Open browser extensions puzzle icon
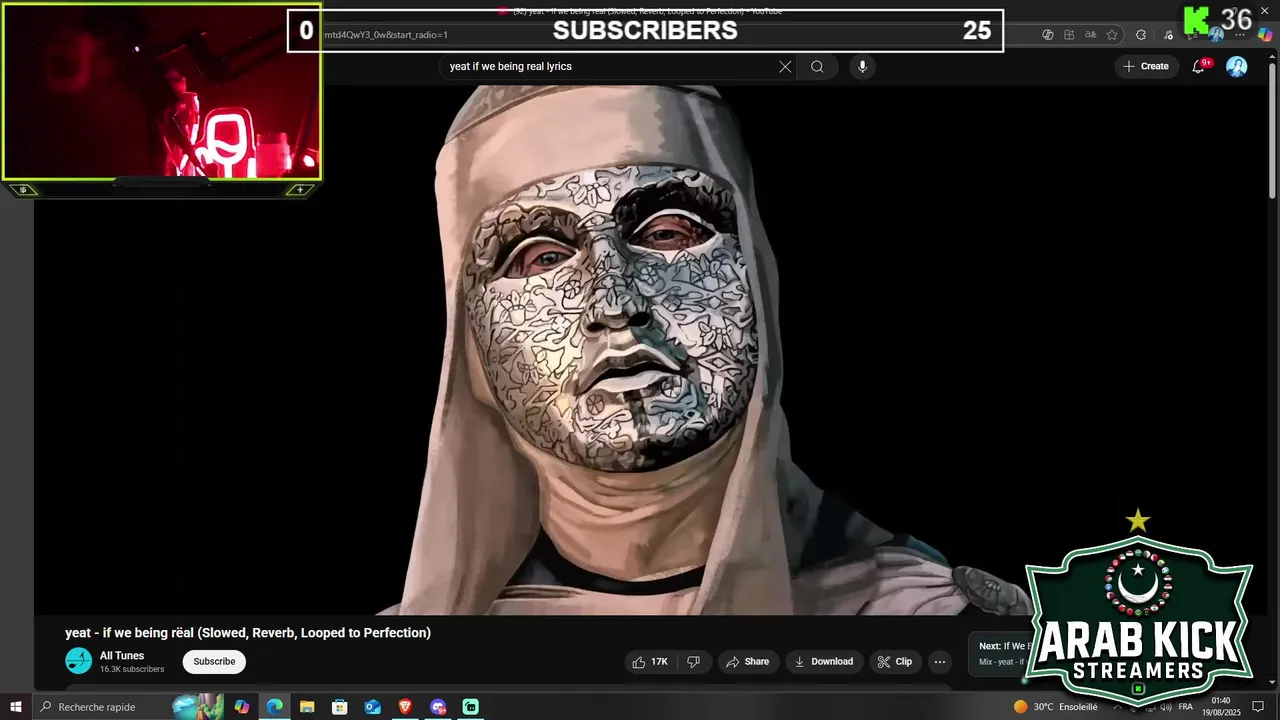The height and width of the screenshot is (720, 1280). (1141, 34)
